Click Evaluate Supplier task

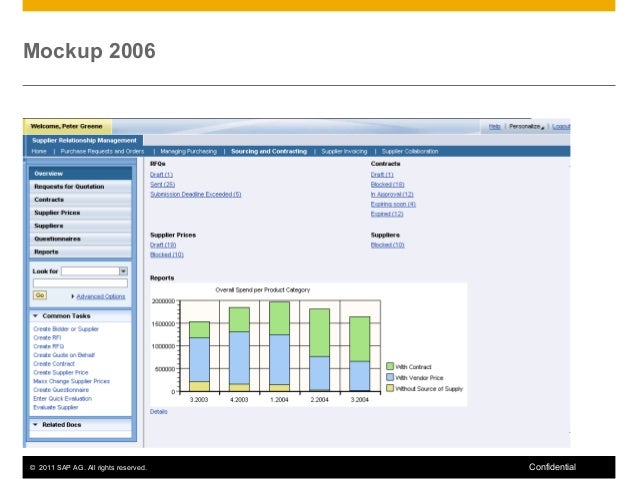[x=56, y=407]
